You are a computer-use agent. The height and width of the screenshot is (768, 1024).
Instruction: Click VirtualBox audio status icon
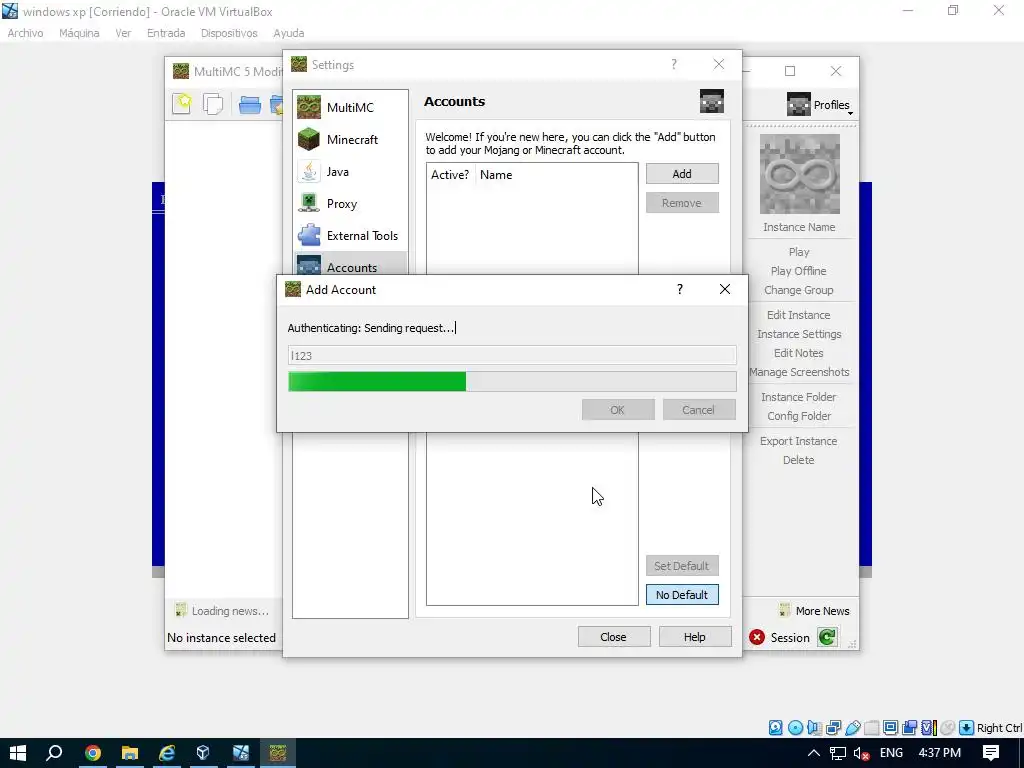(x=814, y=728)
